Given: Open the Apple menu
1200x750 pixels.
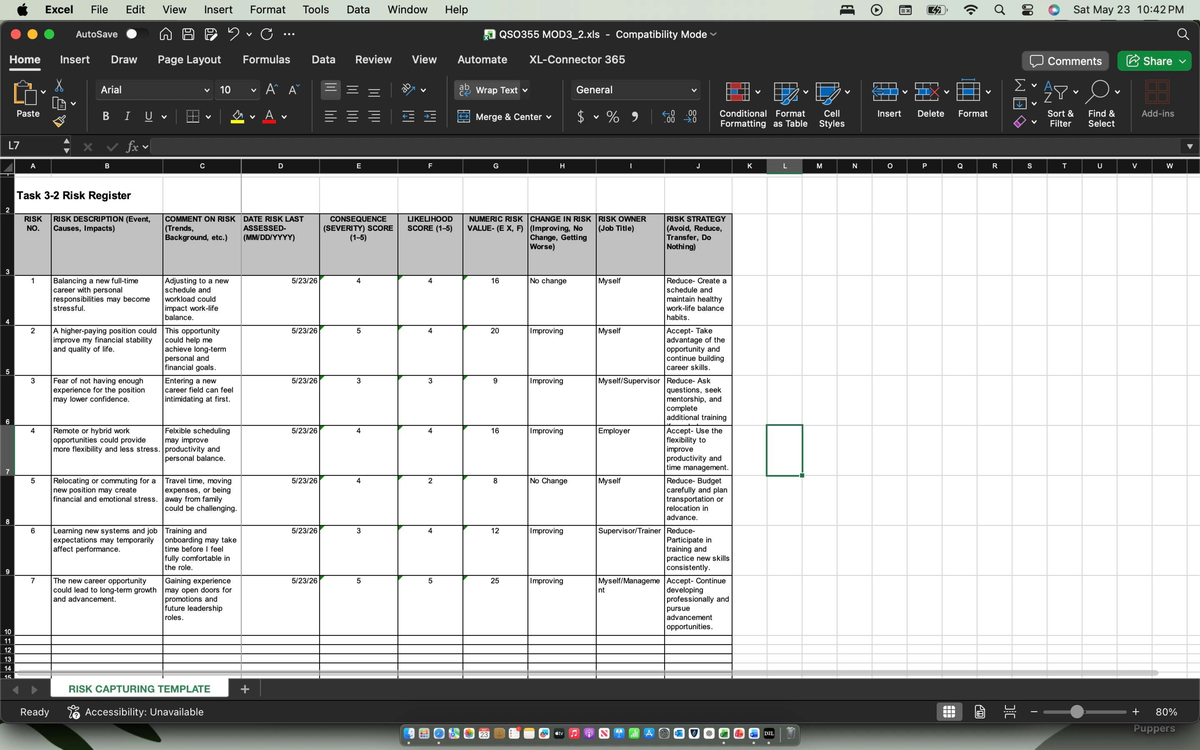Looking at the screenshot, I should coord(22,9).
